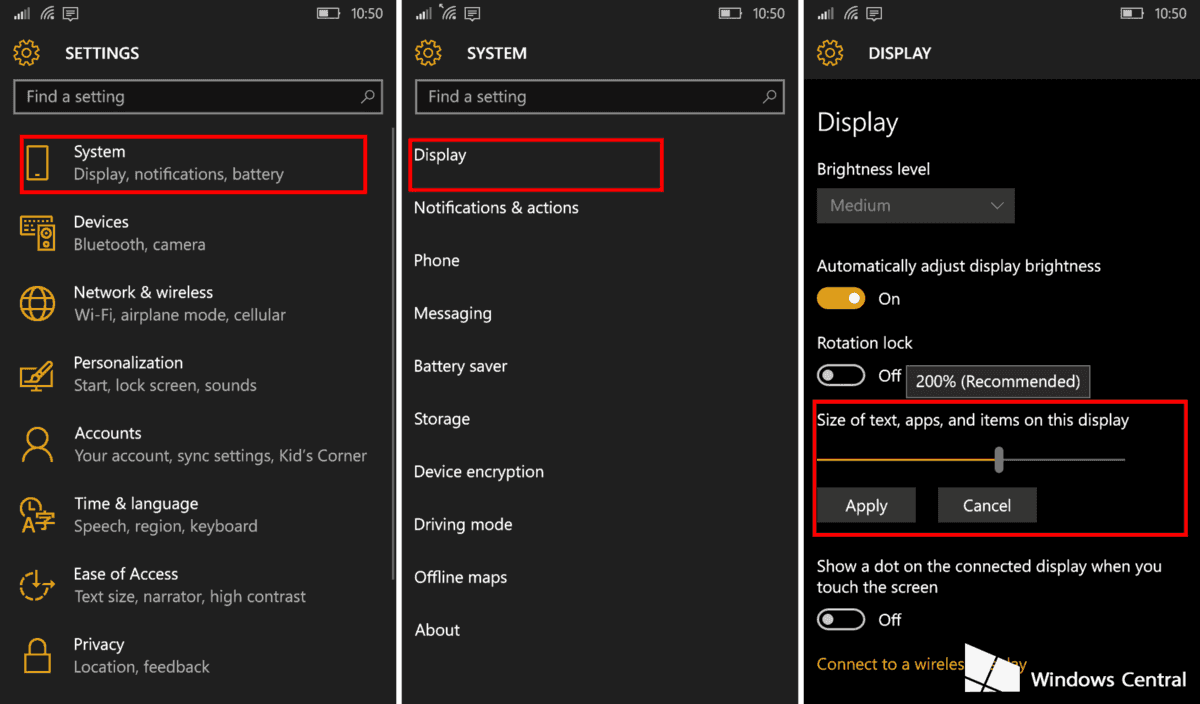Click the text size slider handle

click(999, 459)
